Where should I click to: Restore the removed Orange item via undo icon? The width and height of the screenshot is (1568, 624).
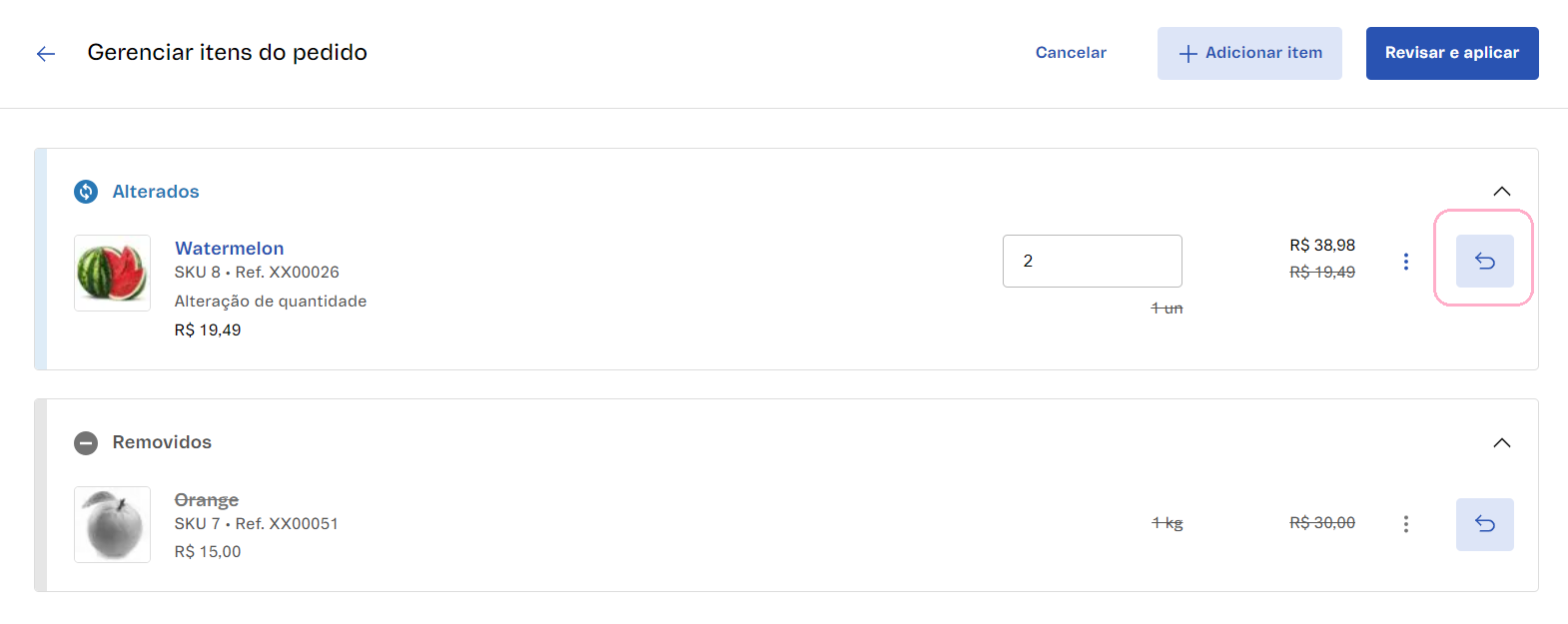click(x=1484, y=524)
